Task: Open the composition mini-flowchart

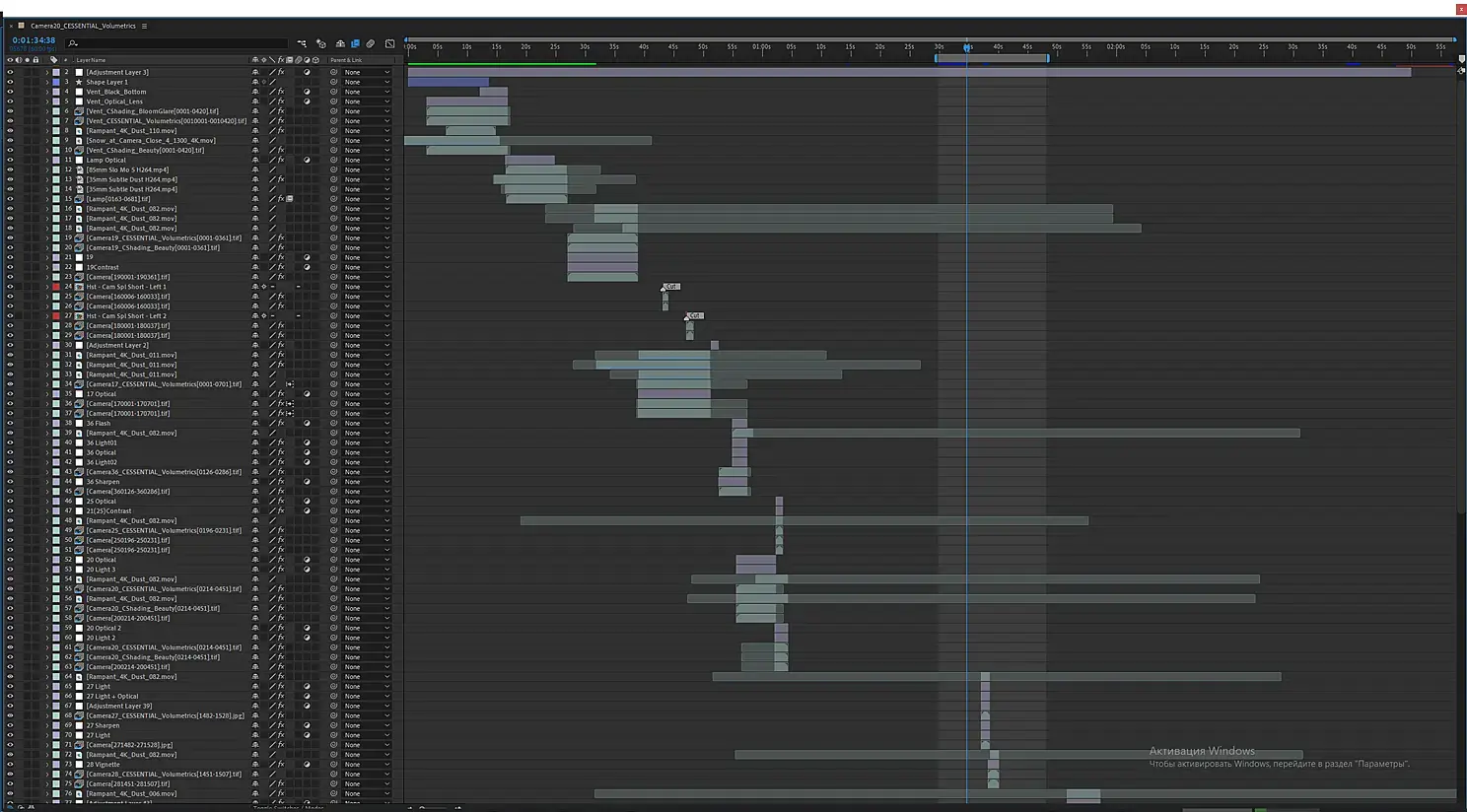Action: tap(302, 43)
